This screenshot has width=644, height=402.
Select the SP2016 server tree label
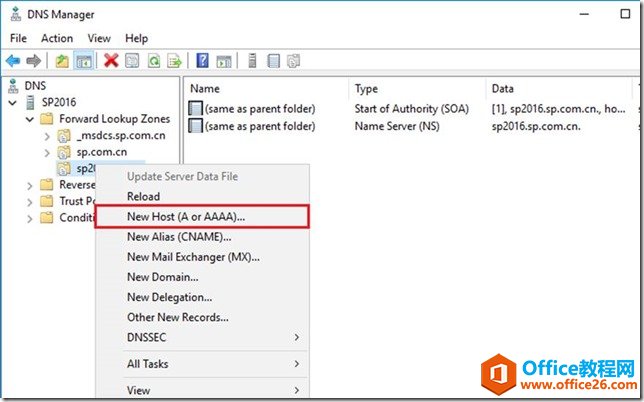59,102
